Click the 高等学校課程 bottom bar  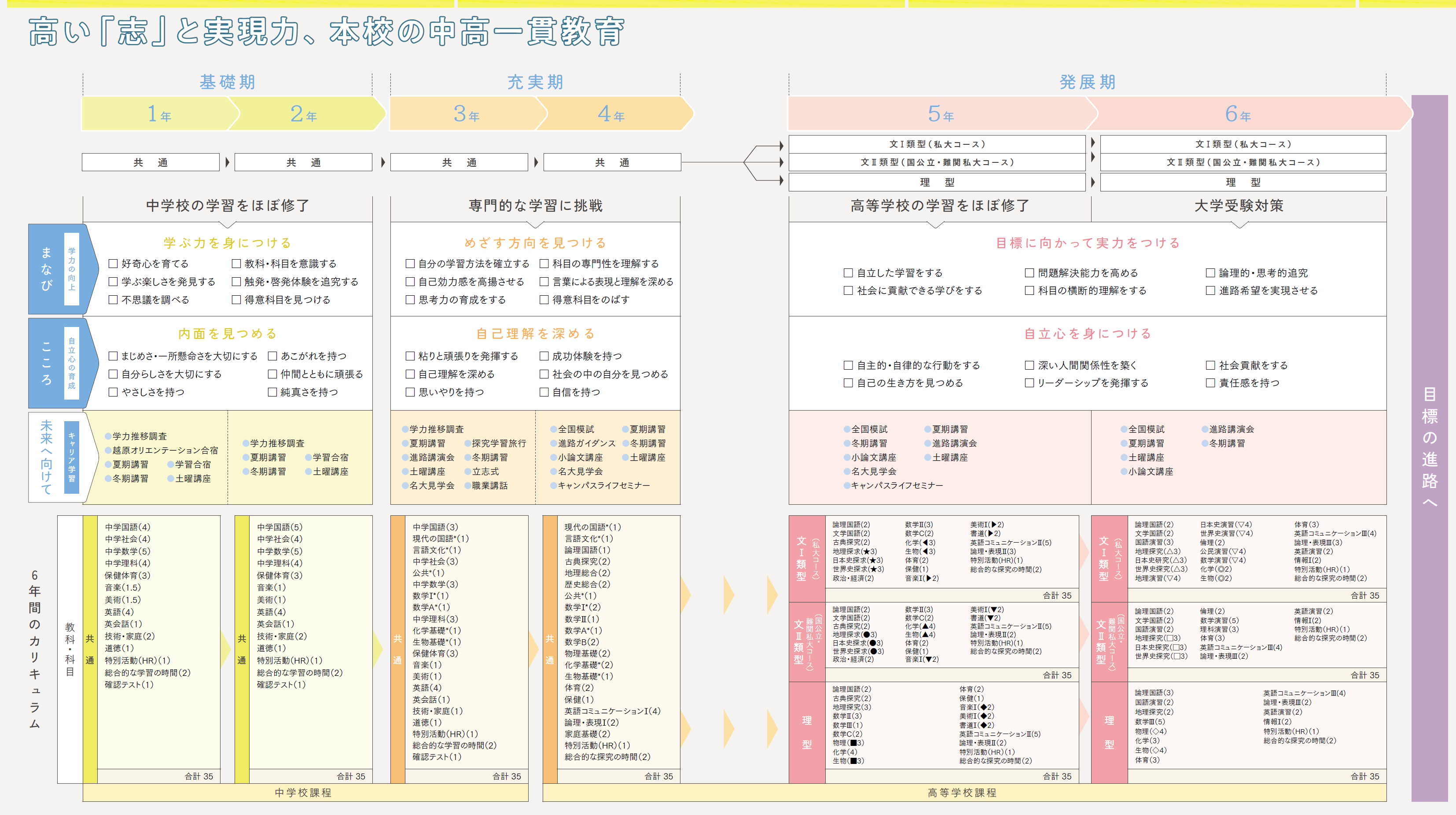964,793
